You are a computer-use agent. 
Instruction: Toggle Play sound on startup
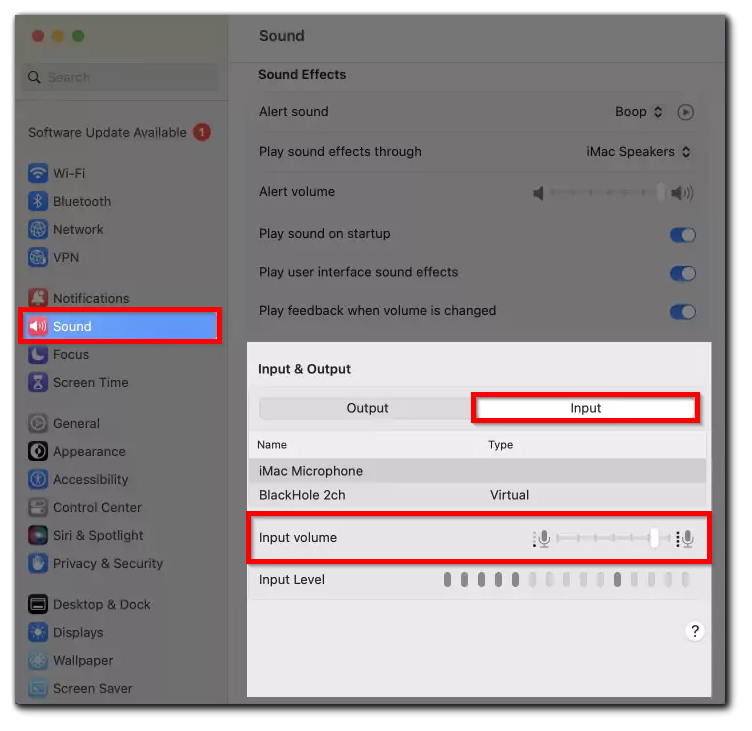coord(682,235)
